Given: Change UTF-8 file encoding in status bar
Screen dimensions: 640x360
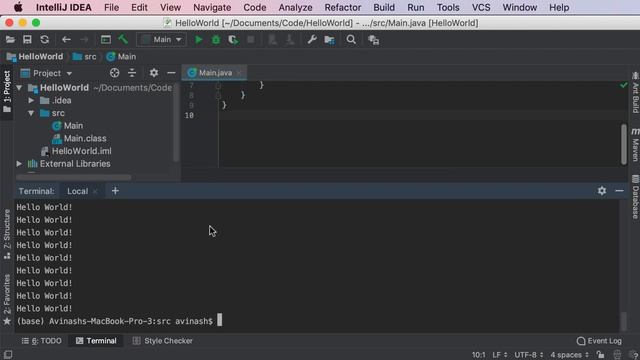Looking at the screenshot, I should (x=529, y=355).
